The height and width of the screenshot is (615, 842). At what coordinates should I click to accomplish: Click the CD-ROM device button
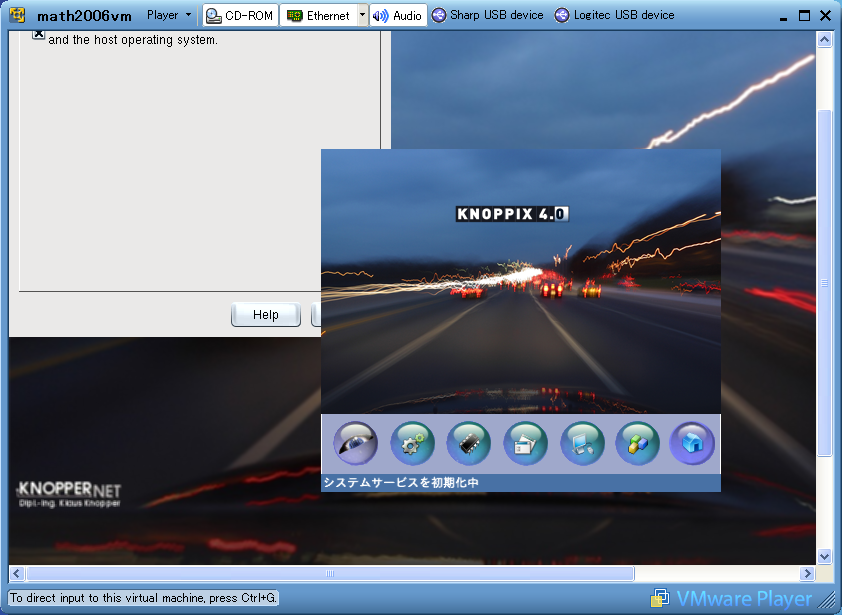(x=241, y=15)
